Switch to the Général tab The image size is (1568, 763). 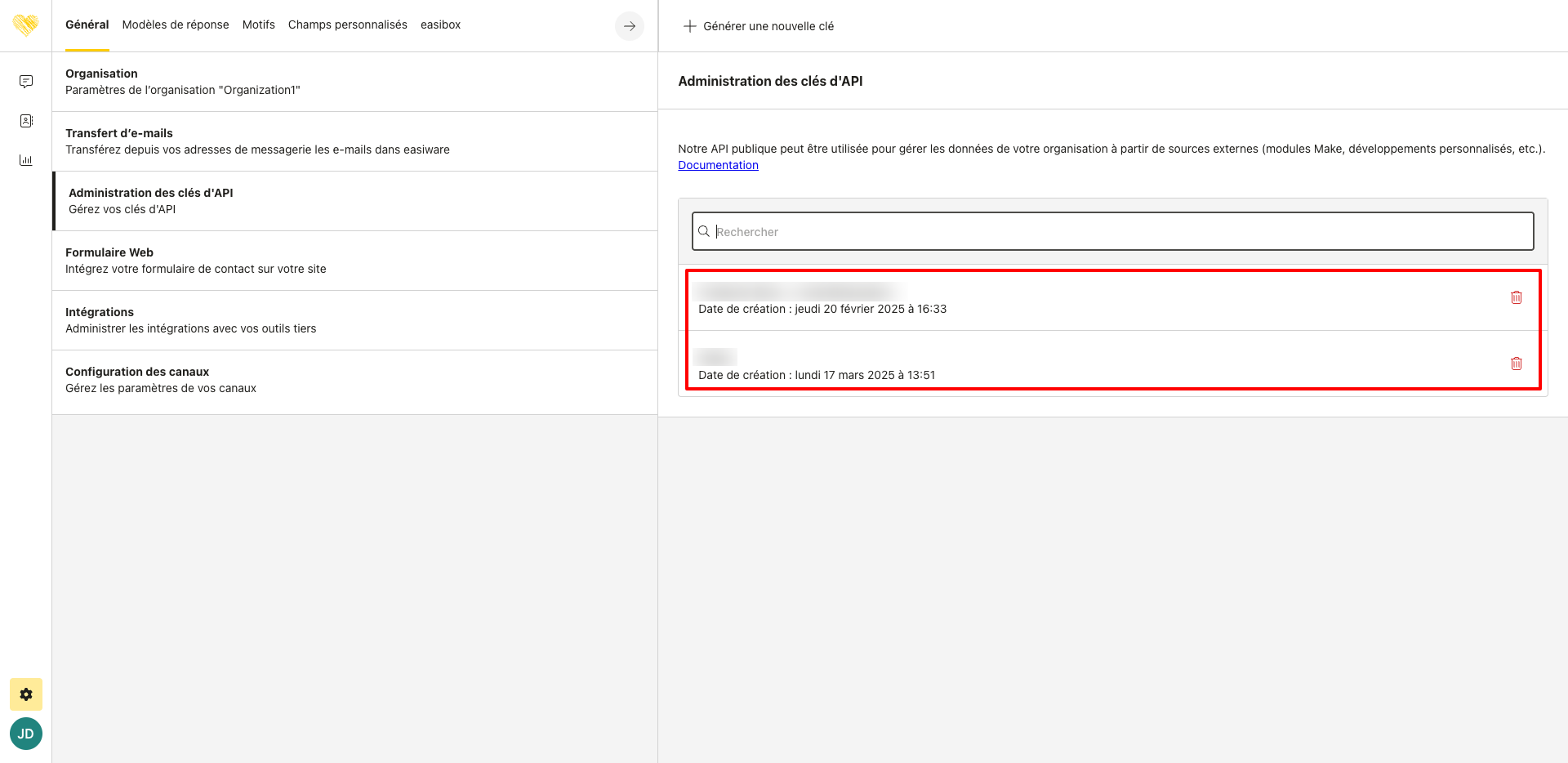click(87, 25)
